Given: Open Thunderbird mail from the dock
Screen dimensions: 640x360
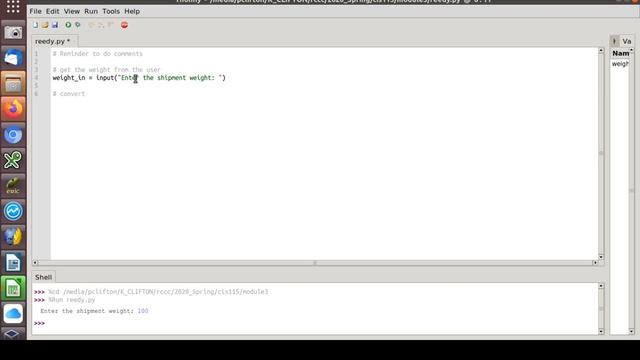Looking at the screenshot, I should point(13,58).
